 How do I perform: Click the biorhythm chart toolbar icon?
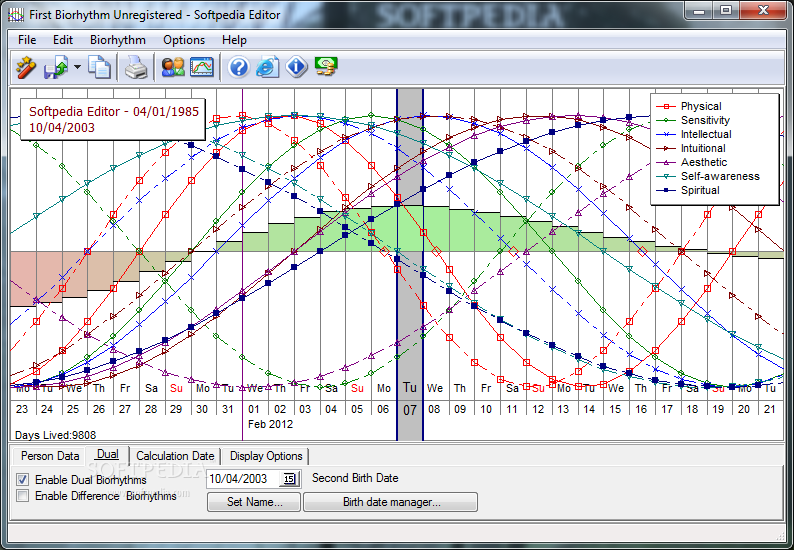(x=202, y=67)
